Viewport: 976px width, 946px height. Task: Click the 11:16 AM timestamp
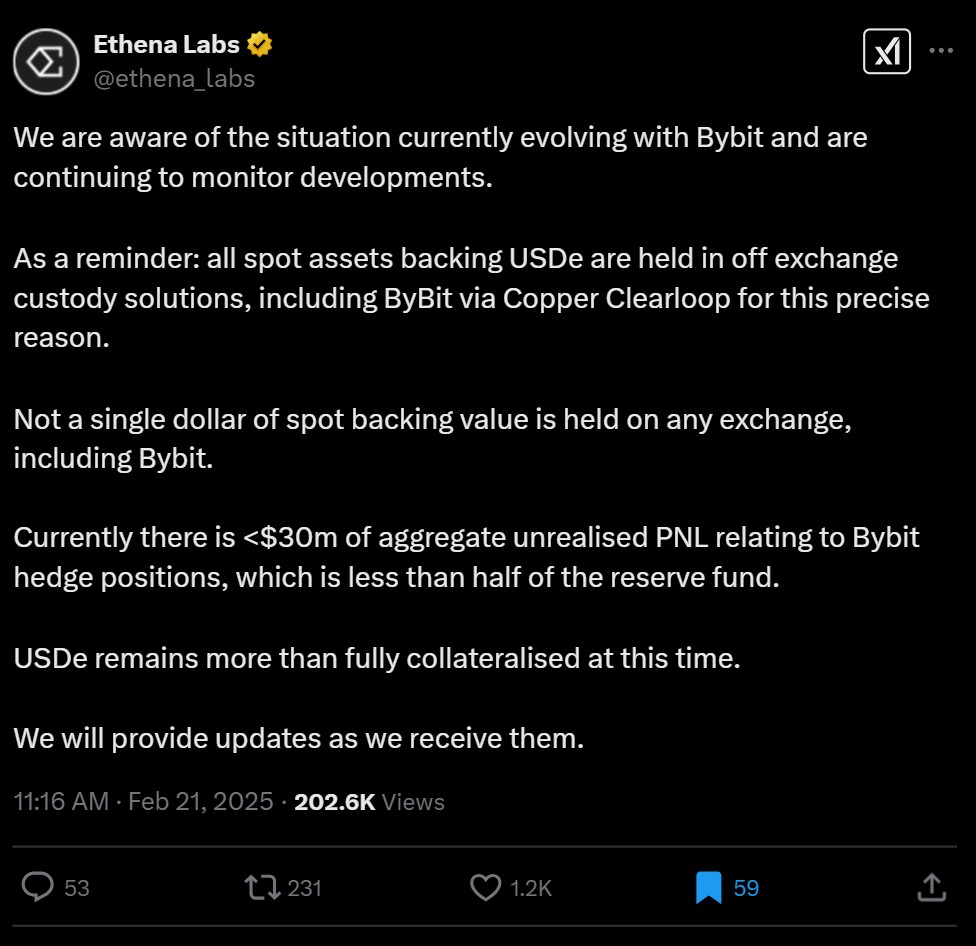pyautogui.click(x=61, y=801)
